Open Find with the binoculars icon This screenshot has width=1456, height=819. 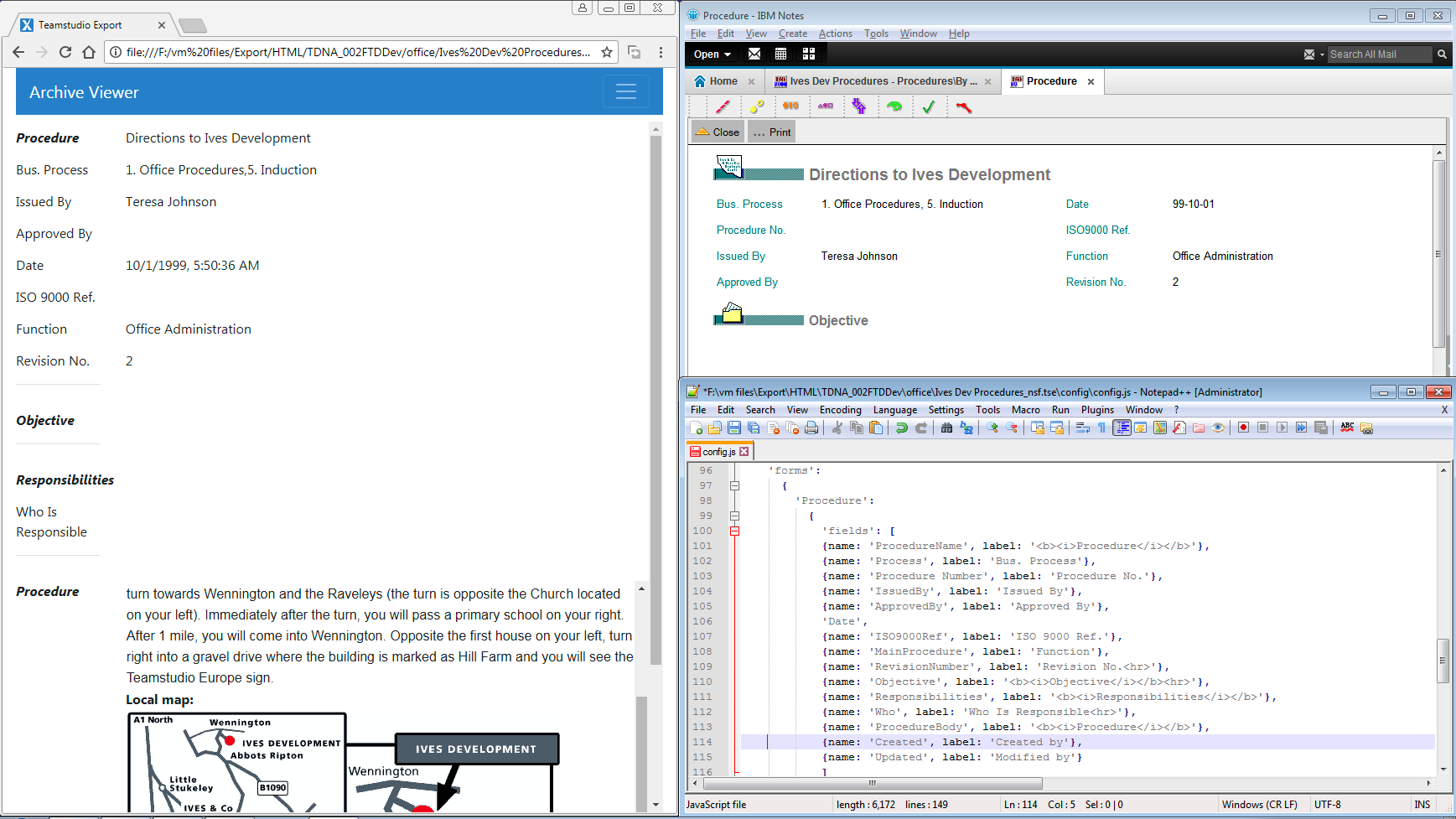point(946,428)
